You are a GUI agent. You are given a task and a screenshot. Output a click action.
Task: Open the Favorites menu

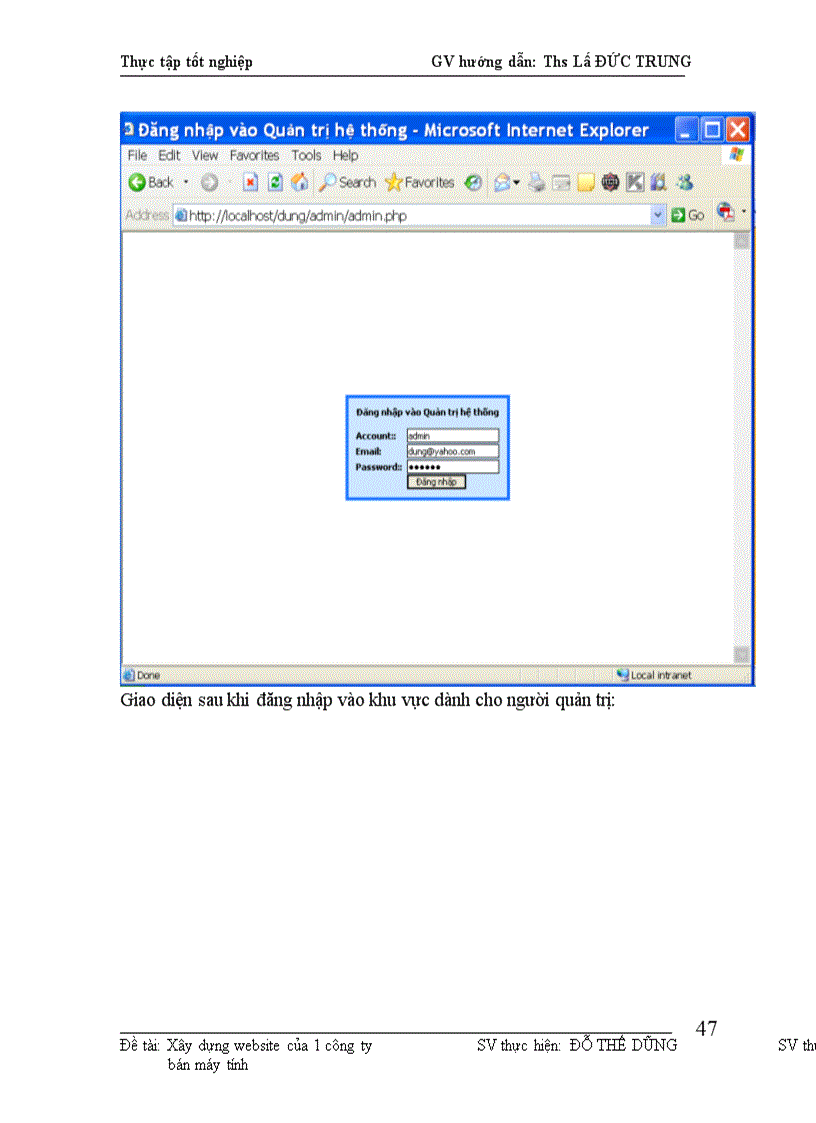tap(254, 155)
